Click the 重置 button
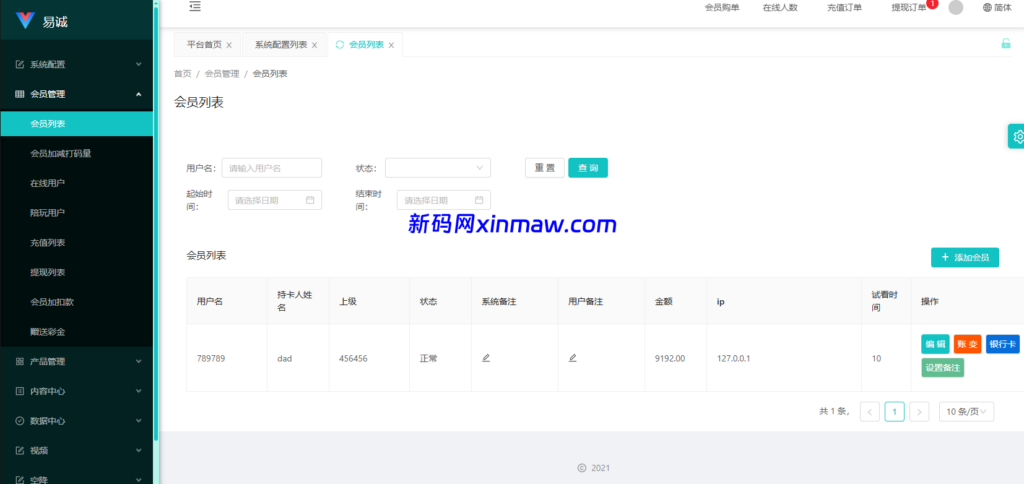Viewport: 1024px width, 484px height. click(x=545, y=168)
